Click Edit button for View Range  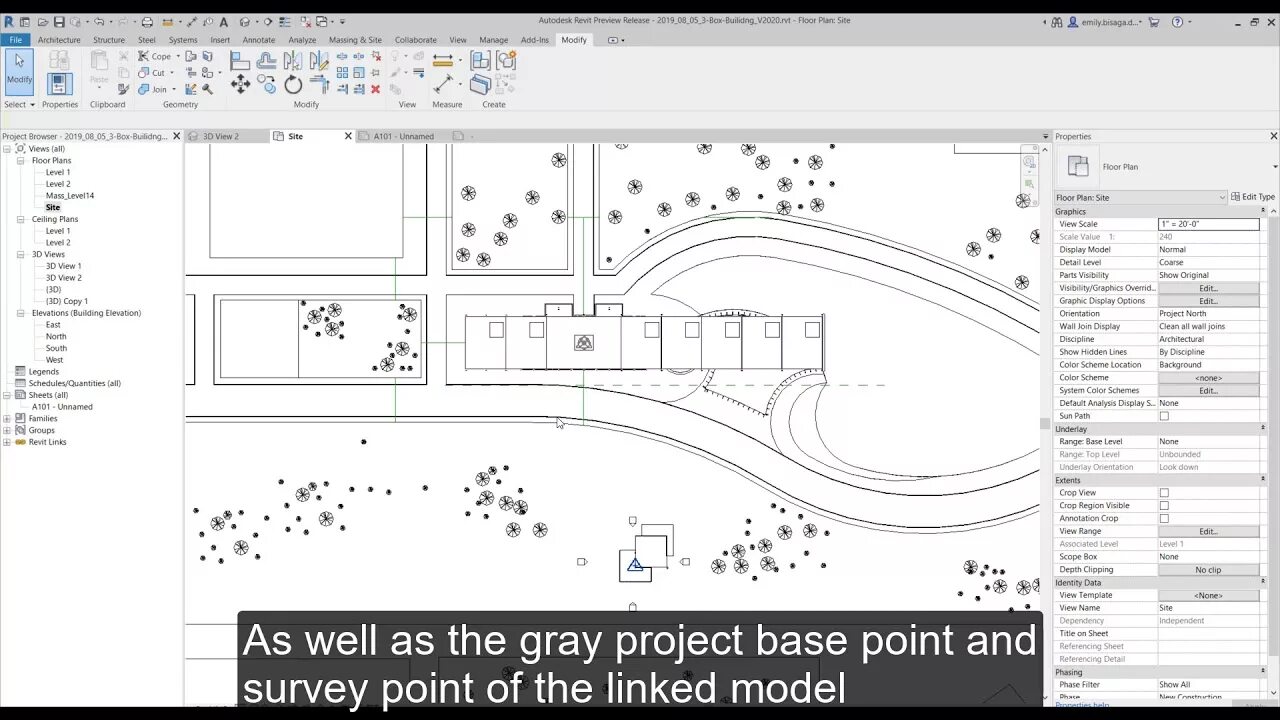tap(1208, 532)
